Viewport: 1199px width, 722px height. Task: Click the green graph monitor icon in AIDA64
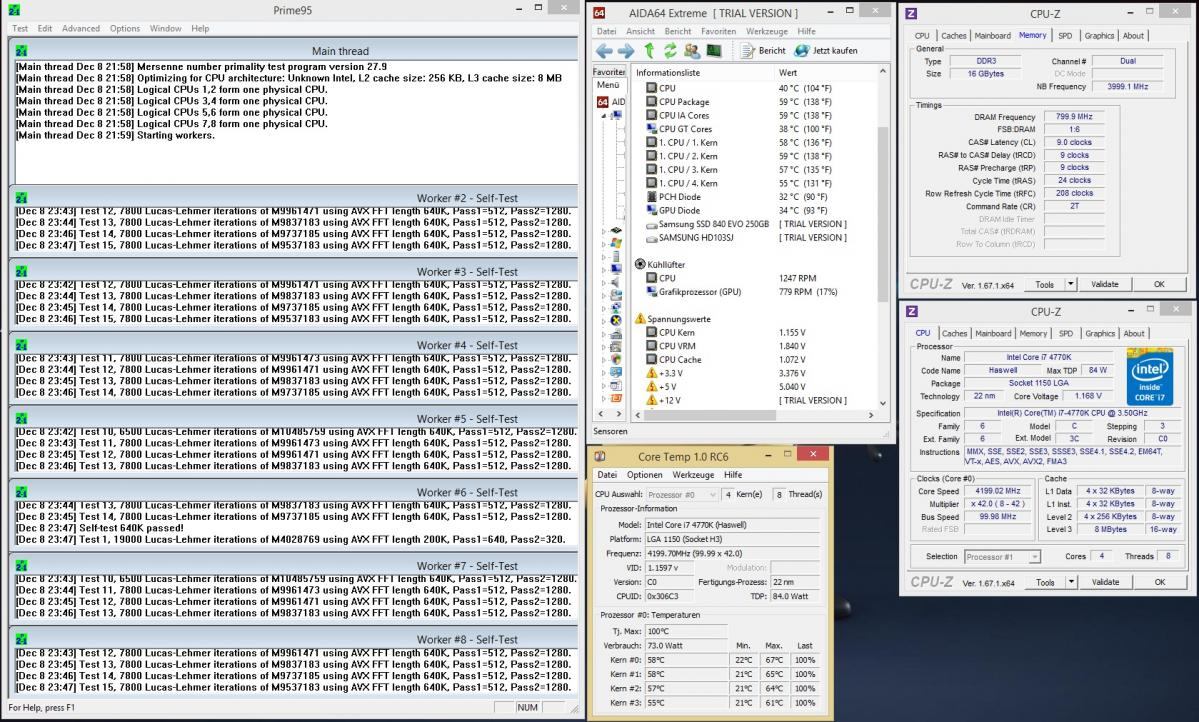point(714,50)
